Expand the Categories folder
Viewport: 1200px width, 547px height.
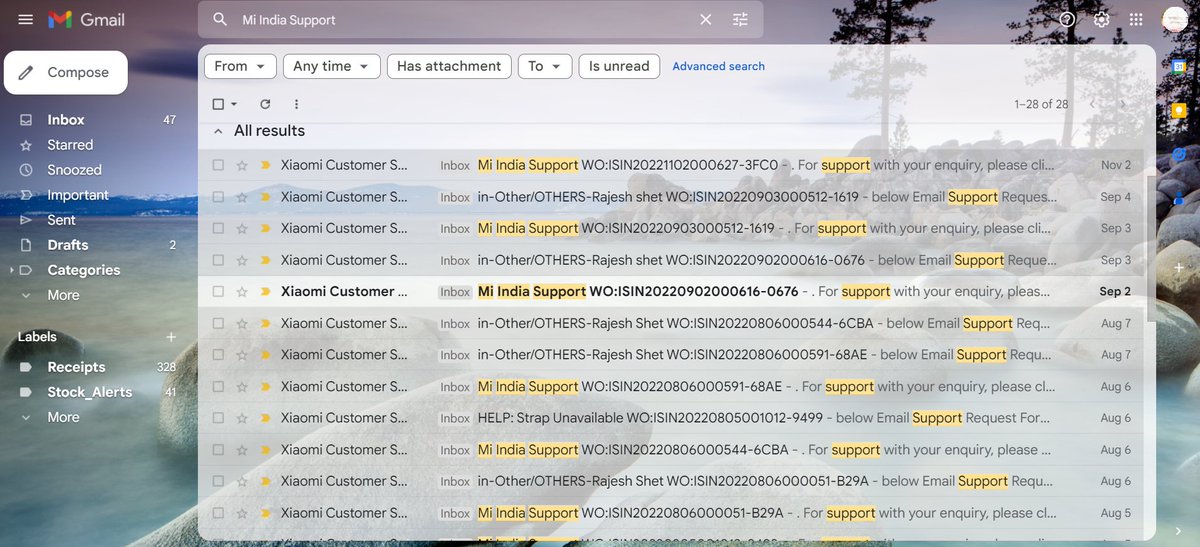(11, 270)
